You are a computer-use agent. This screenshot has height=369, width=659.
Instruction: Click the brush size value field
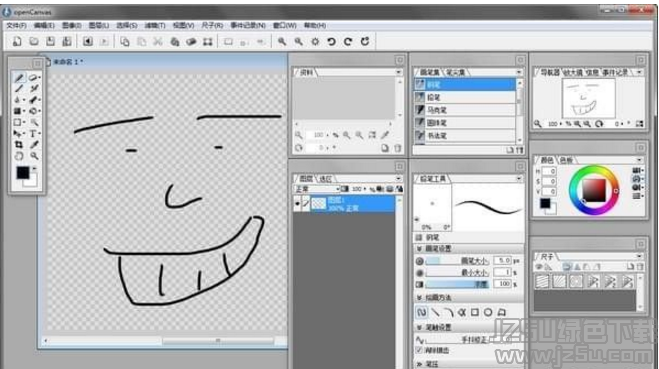[x=502, y=261]
